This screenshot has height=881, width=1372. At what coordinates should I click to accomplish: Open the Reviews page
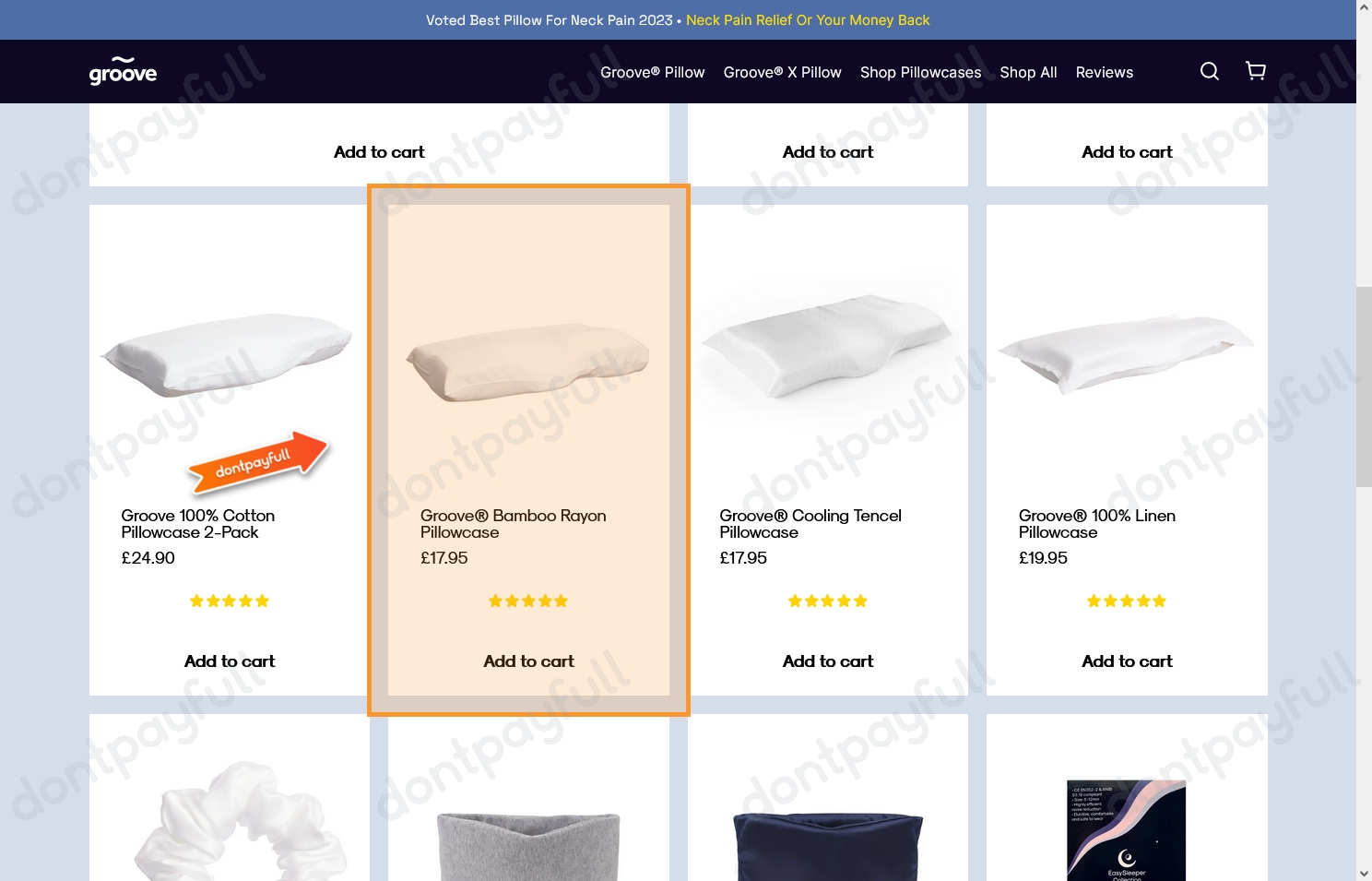point(1105,72)
